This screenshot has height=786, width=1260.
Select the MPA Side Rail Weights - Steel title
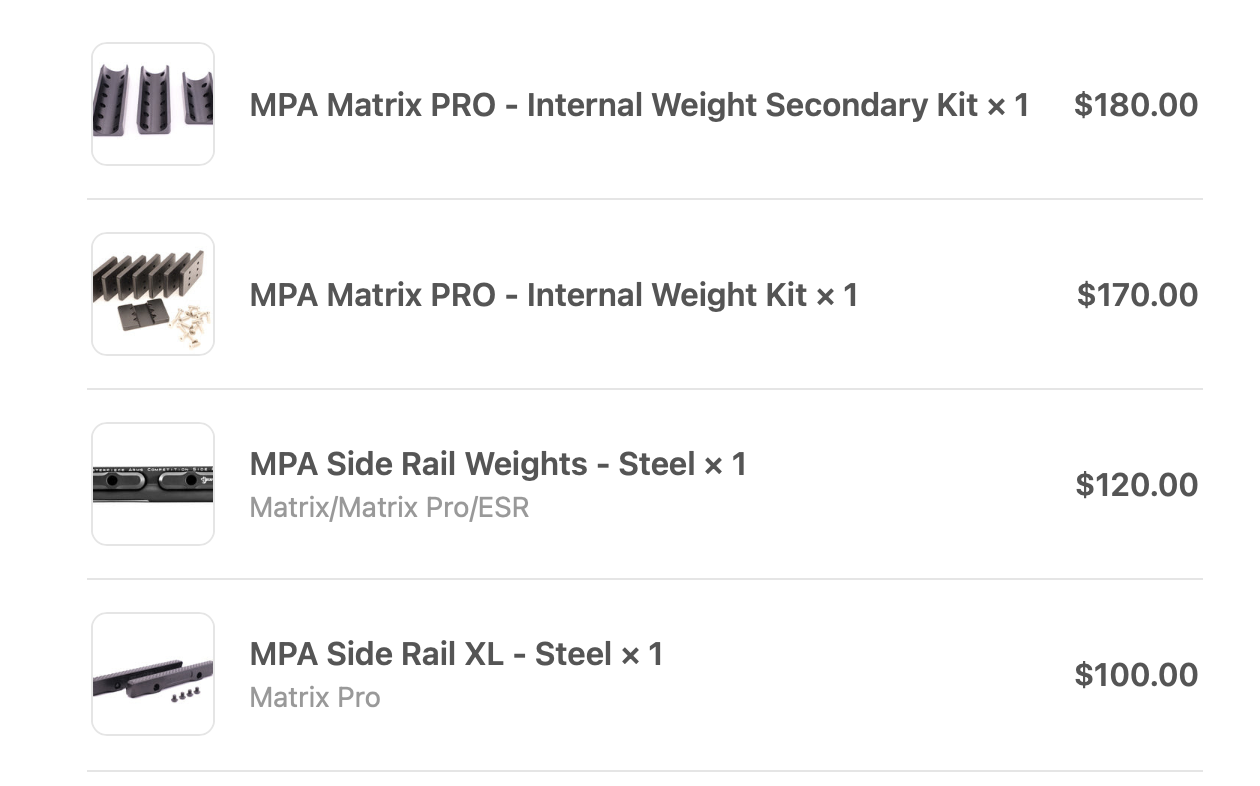[x=472, y=464]
